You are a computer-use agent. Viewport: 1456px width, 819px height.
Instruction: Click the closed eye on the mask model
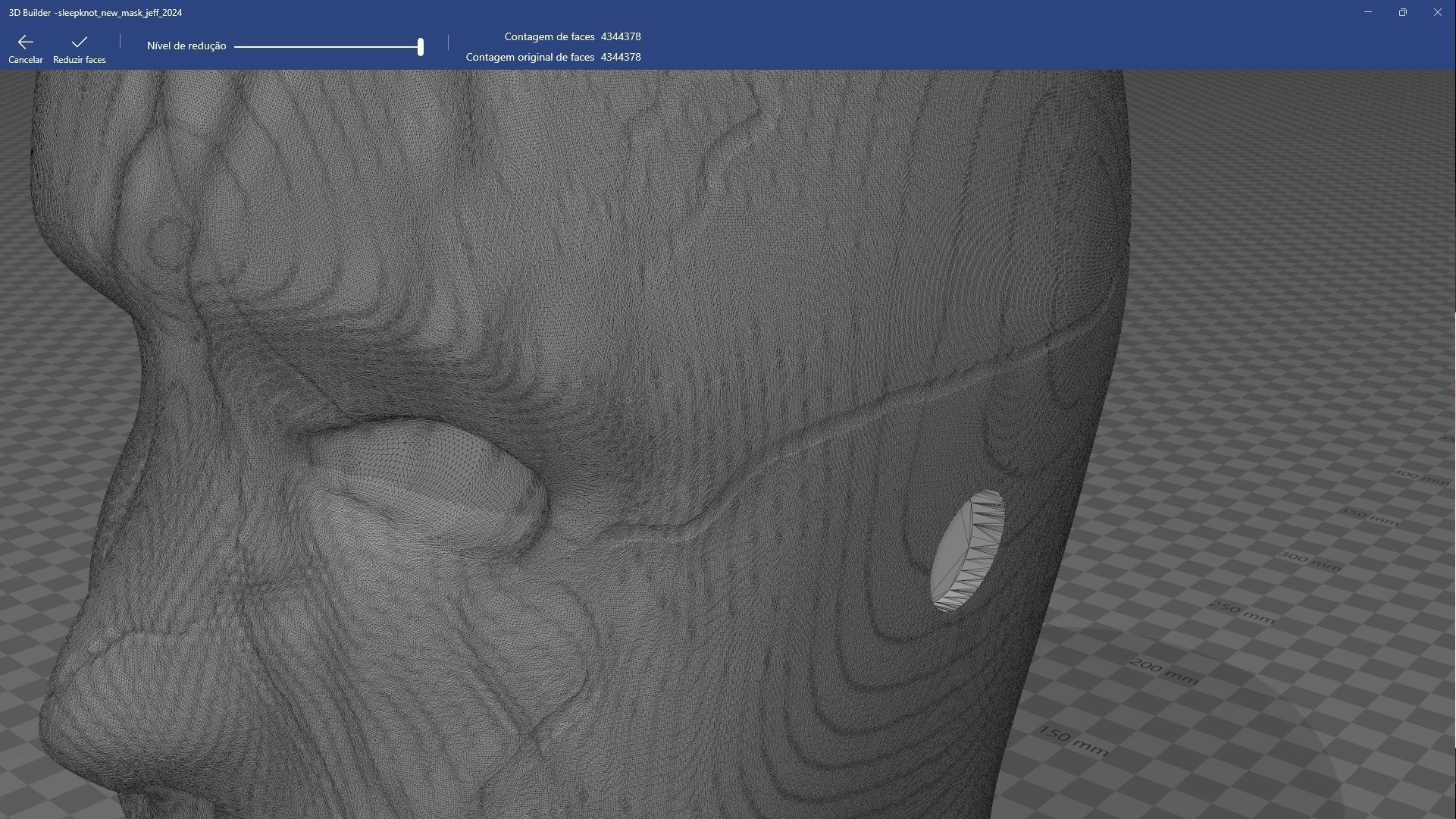(x=428, y=479)
